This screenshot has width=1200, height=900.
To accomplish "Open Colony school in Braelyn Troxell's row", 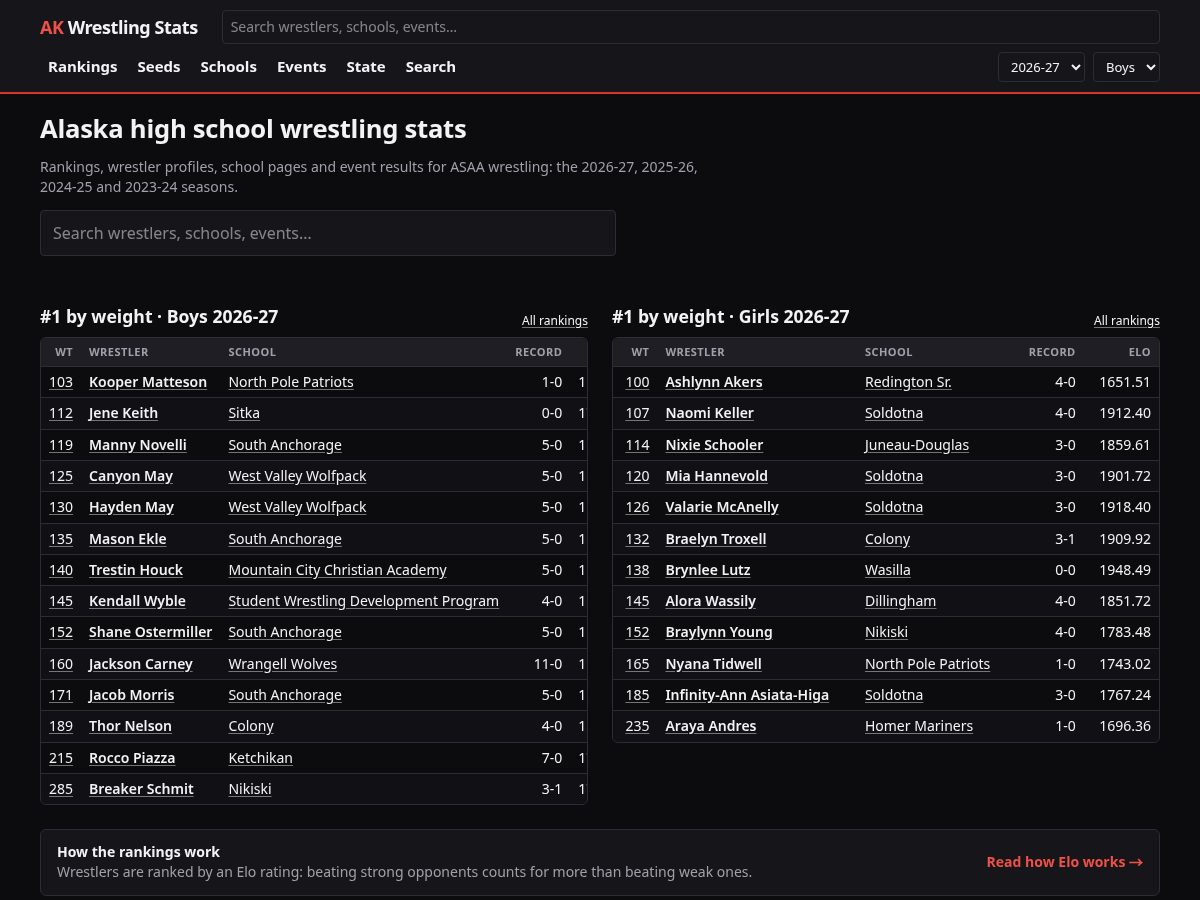I will 887,539.
